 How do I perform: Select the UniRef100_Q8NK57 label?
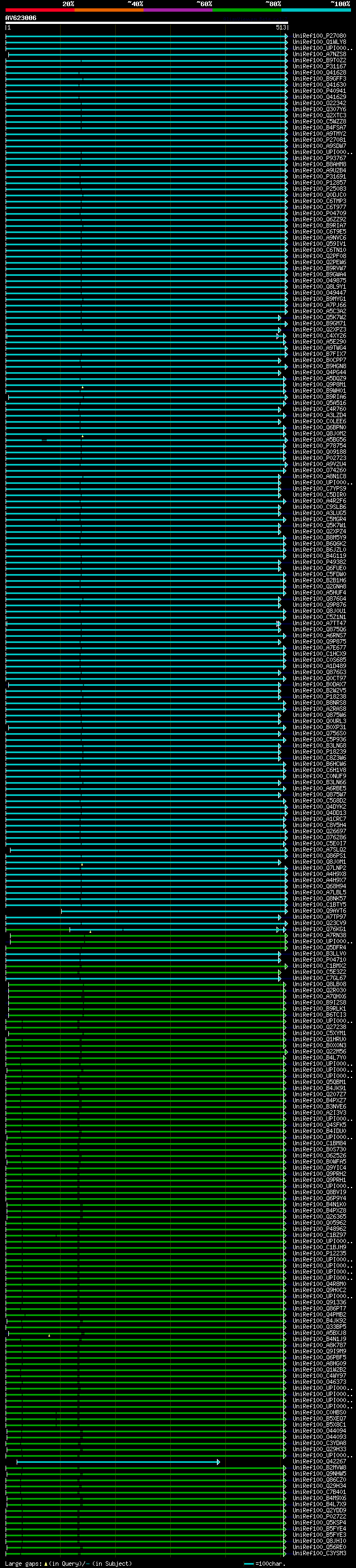click(319, 898)
